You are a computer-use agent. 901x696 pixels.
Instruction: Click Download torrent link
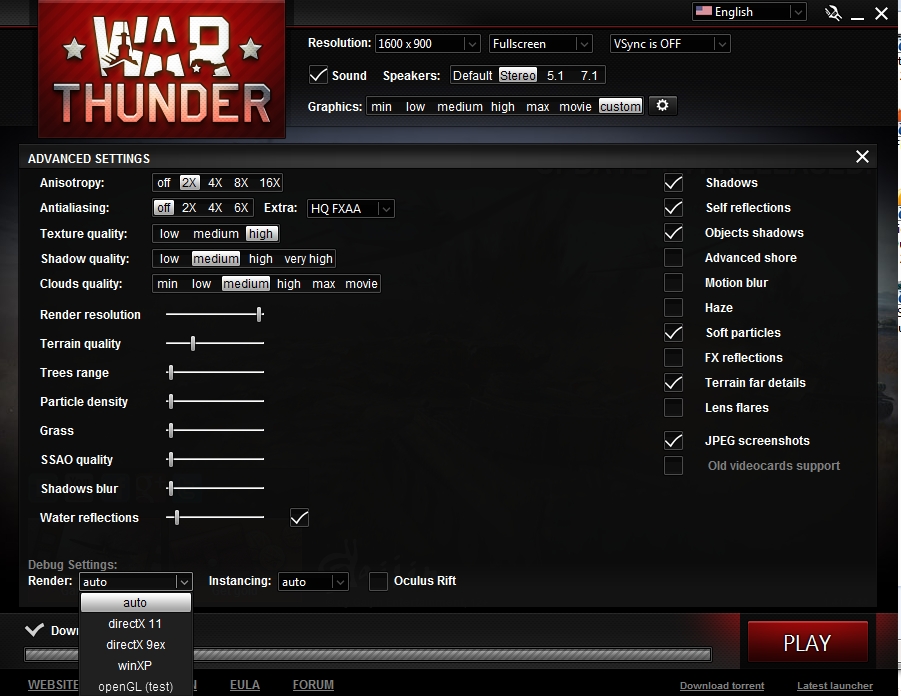pyautogui.click(x=722, y=686)
